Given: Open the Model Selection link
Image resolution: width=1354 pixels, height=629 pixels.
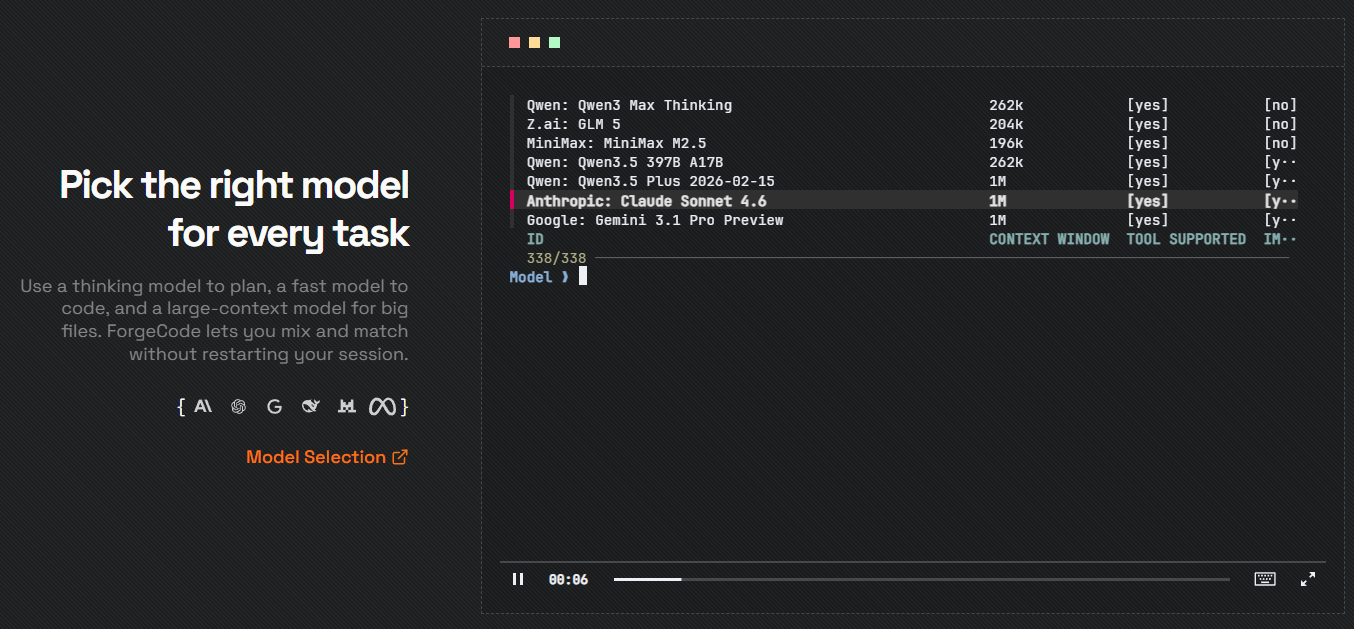Looking at the screenshot, I should [x=327, y=457].
